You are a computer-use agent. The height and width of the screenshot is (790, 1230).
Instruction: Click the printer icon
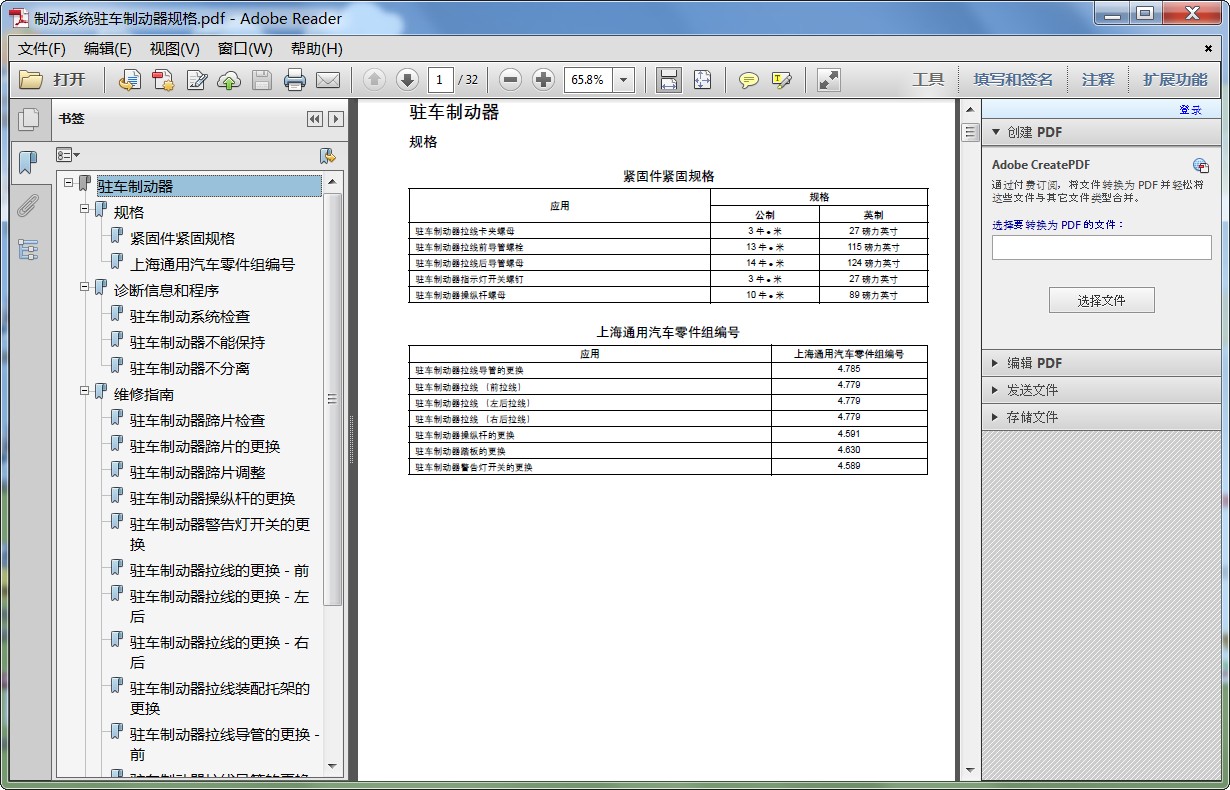pos(294,80)
